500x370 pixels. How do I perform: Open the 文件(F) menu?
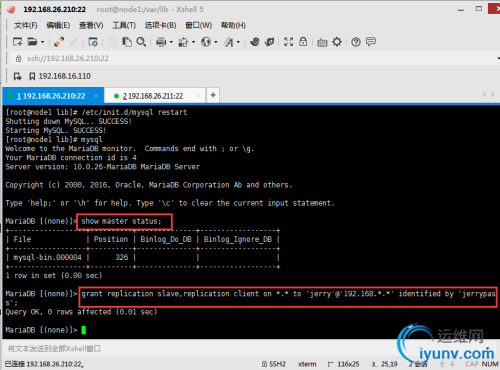[26, 25]
